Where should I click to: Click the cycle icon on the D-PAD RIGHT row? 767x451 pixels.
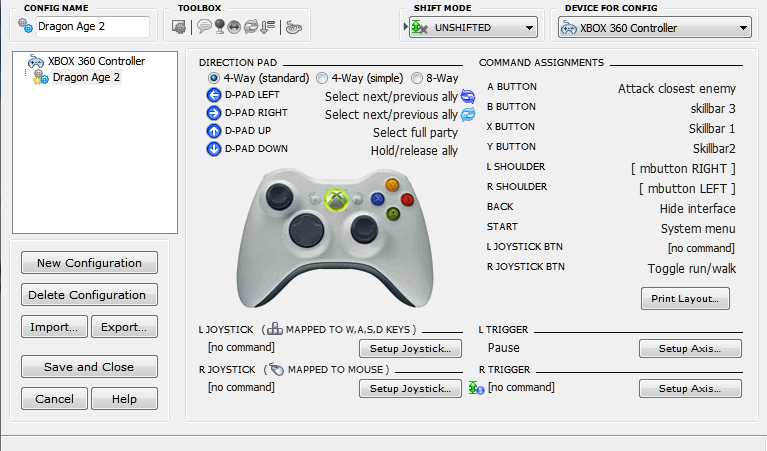[468, 114]
